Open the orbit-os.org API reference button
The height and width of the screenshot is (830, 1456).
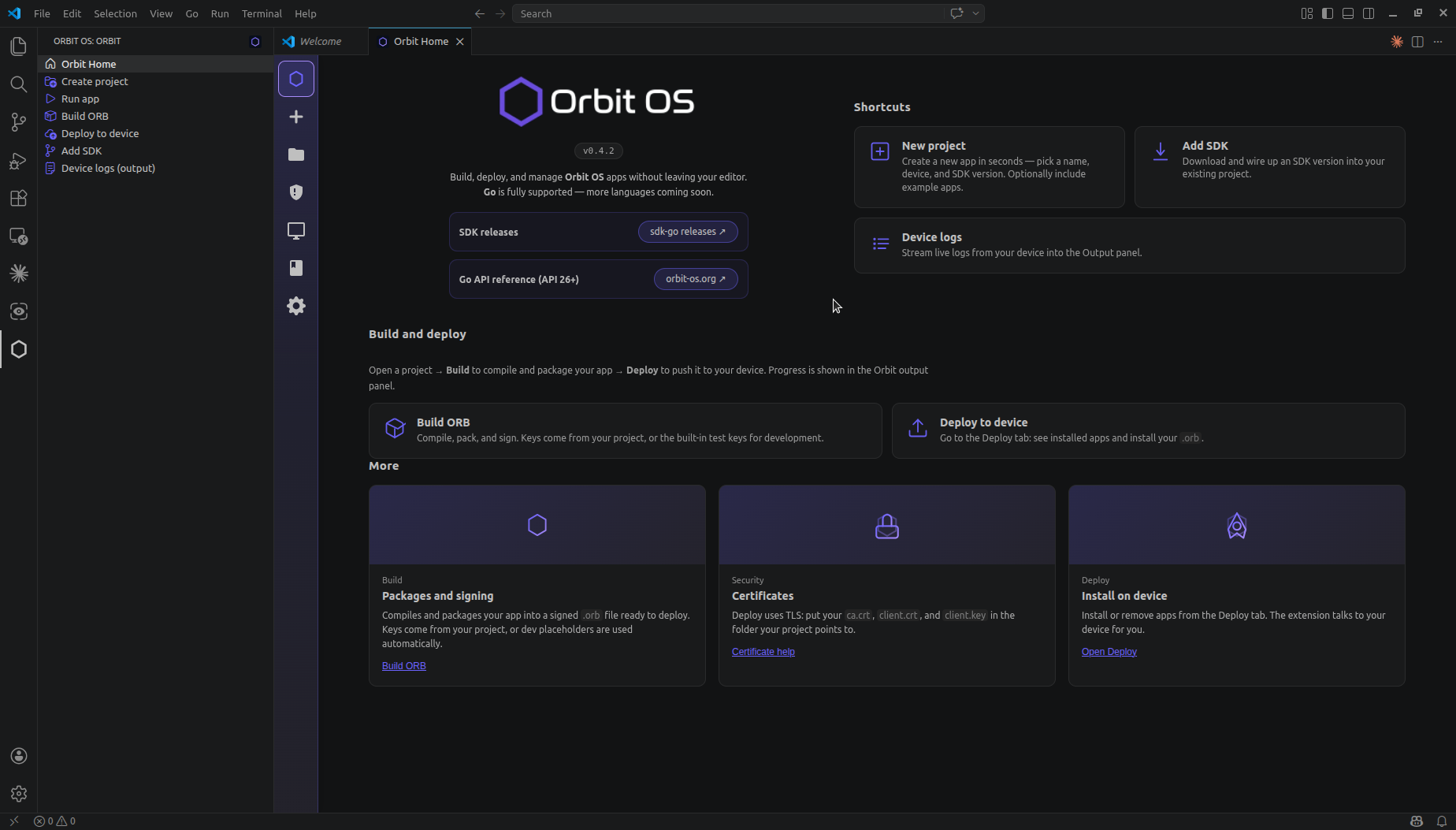click(x=696, y=279)
